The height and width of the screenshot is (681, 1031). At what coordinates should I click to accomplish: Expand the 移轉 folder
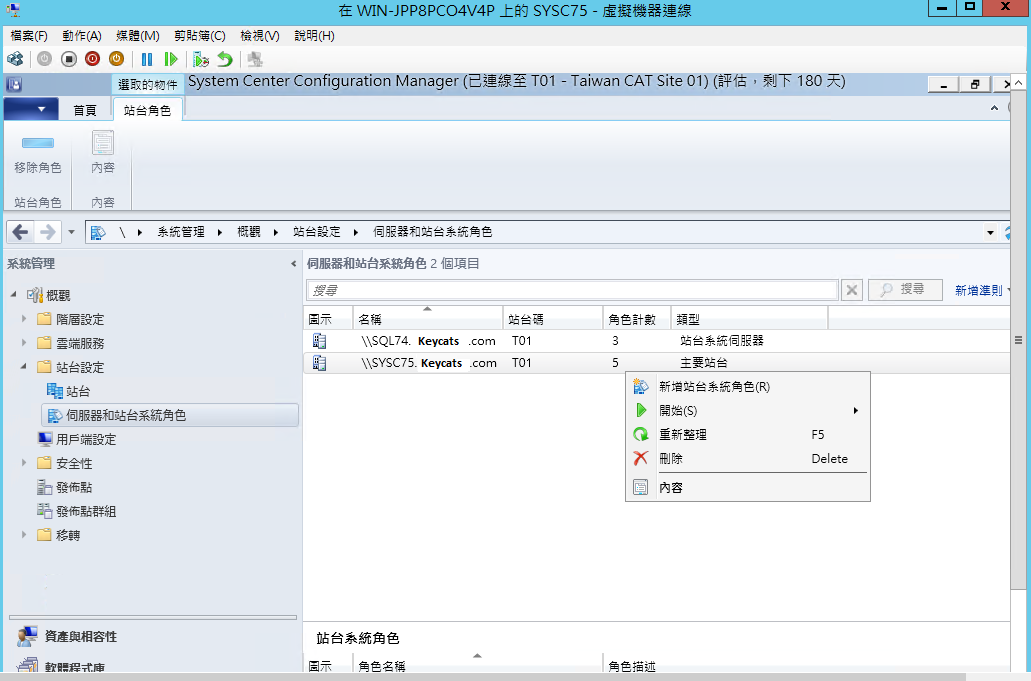pyautogui.click(x=24, y=534)
